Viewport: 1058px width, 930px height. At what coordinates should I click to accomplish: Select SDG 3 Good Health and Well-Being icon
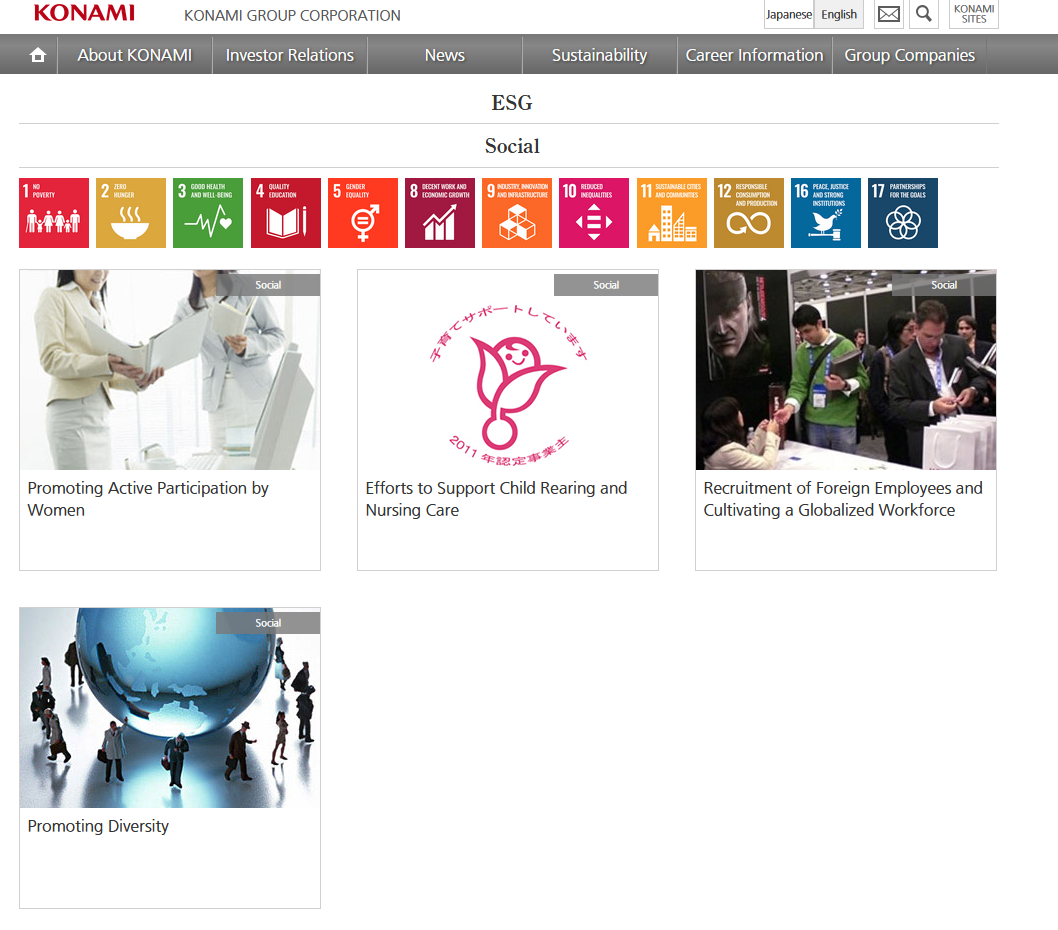[208, 213]
